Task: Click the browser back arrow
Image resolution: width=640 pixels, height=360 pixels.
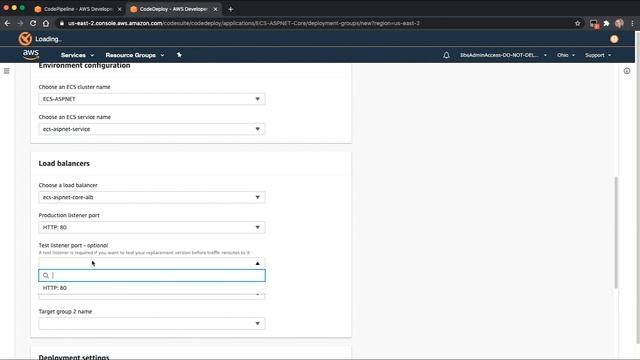Action: (7, 23)
